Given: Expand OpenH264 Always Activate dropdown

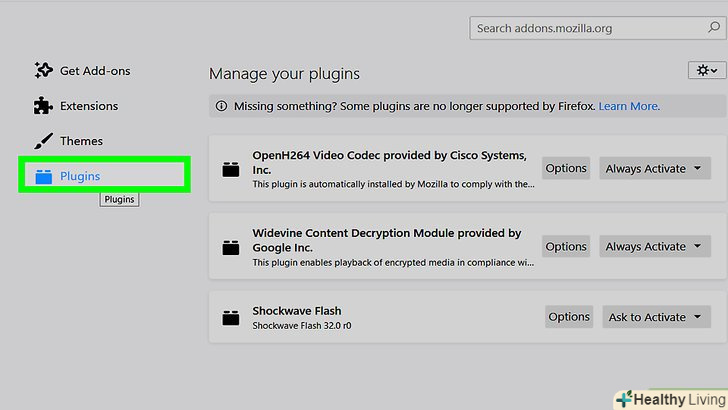Looking at the screenshot, I should click(x=654, y=169).
